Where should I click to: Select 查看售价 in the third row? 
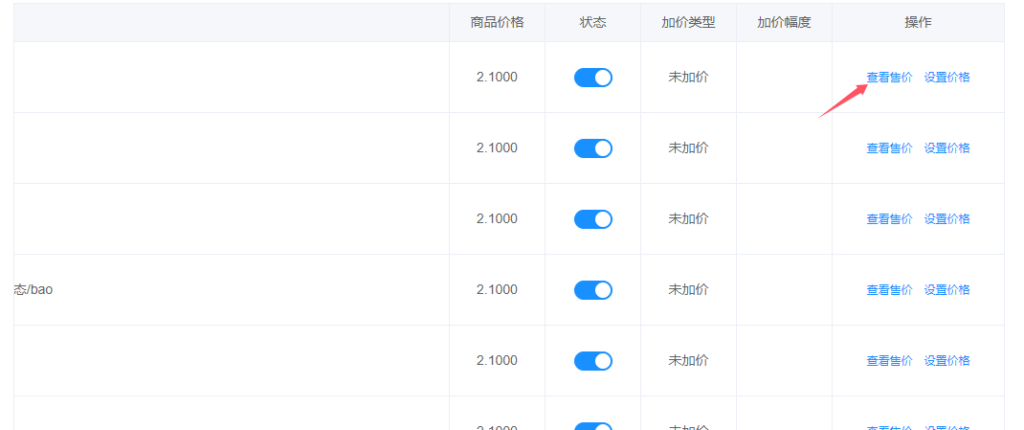click(889, 219)
